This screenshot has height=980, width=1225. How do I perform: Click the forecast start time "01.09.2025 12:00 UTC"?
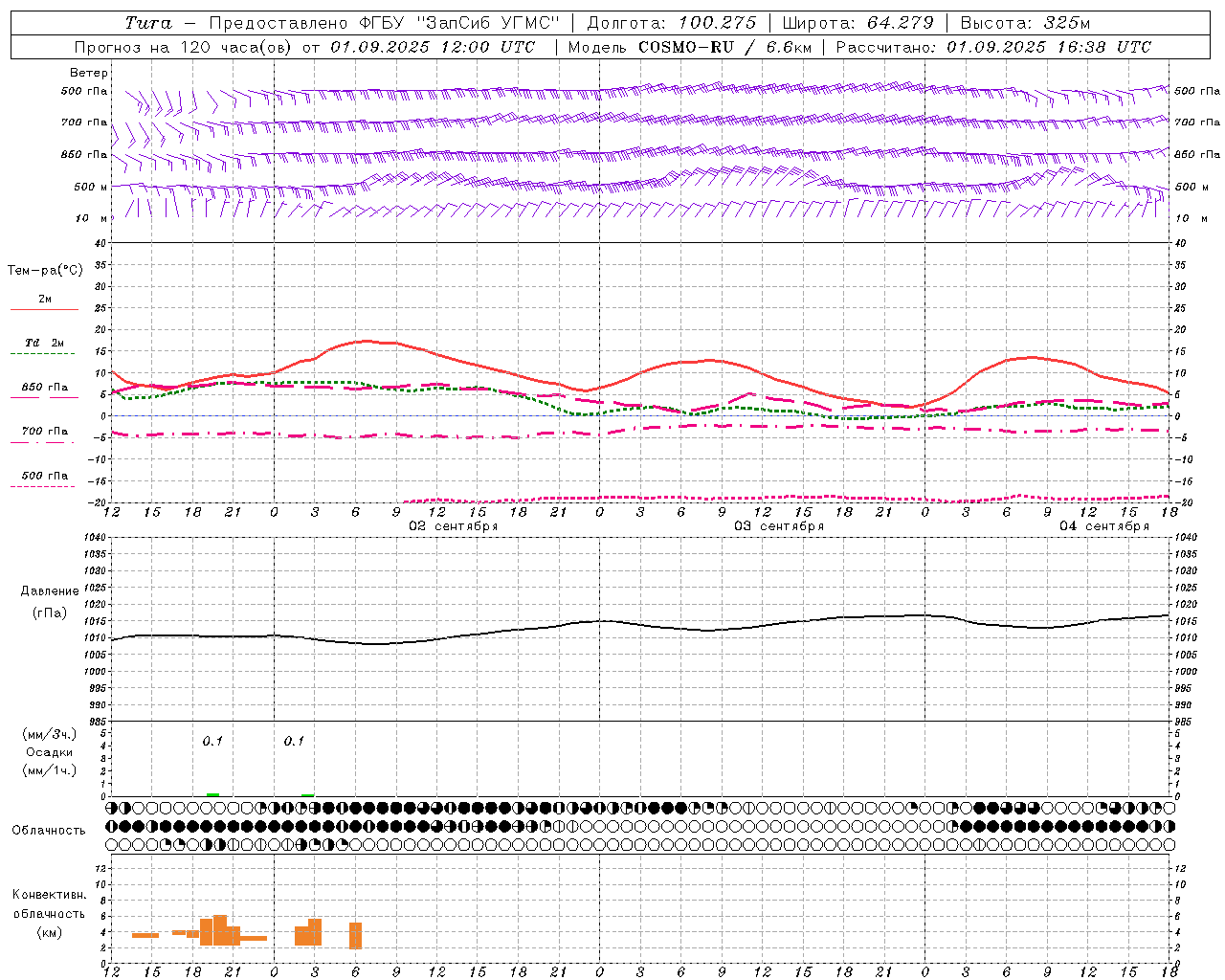[x=433, y=47]
